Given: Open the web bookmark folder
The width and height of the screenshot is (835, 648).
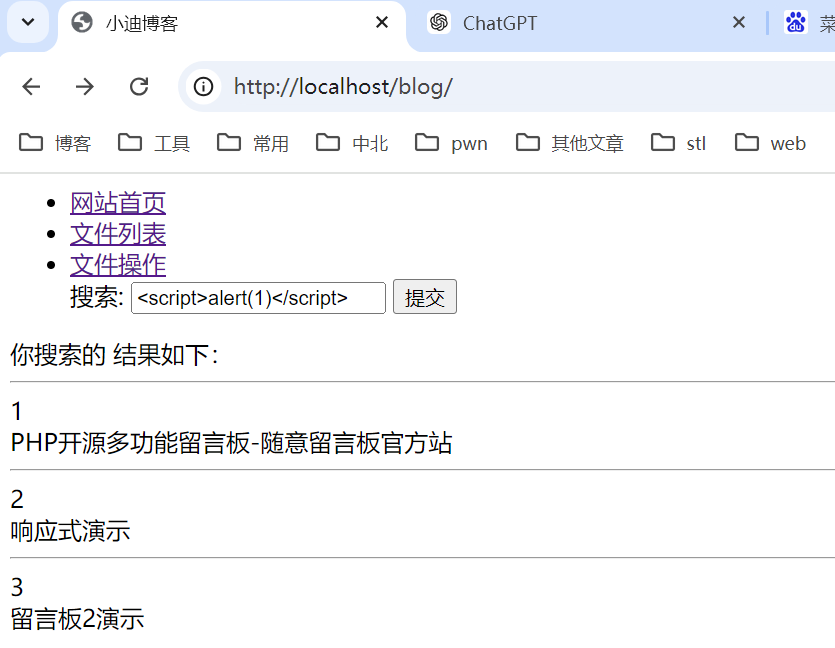Looking at the screenshot, I should (x=771, y=143).
